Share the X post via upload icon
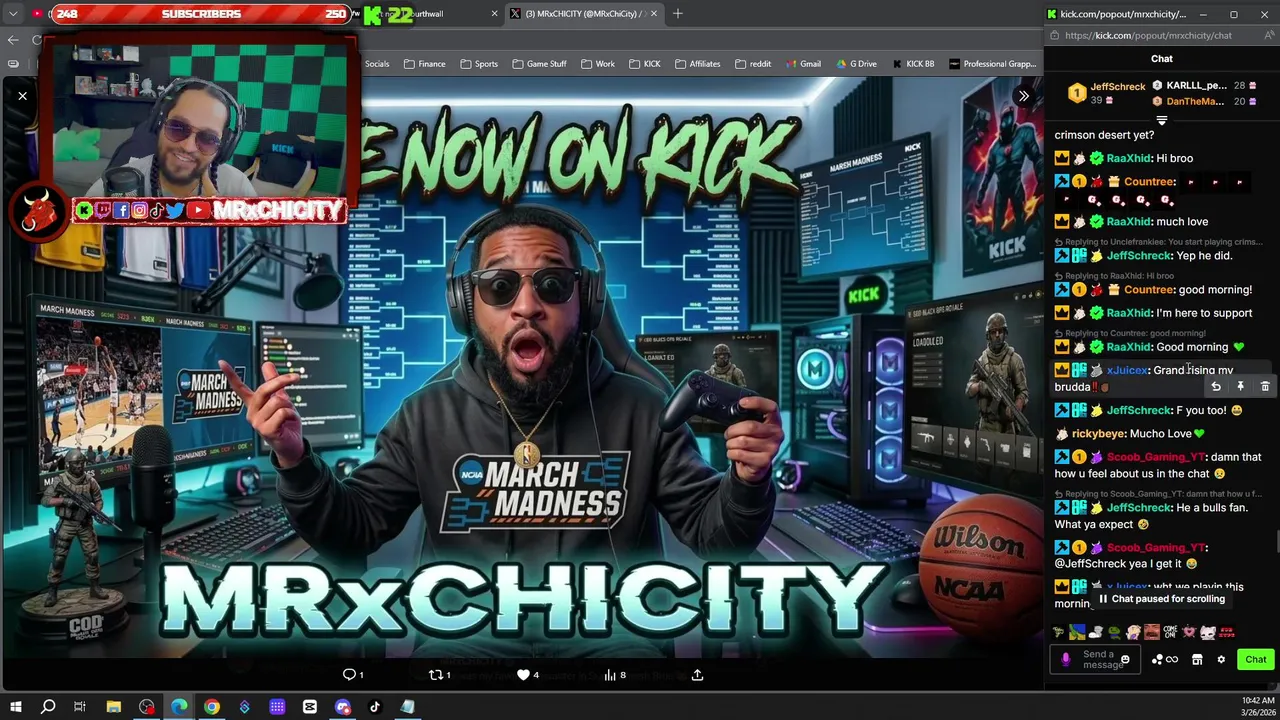The width and height of the screenshot is (1280, 720). pyautogui.click(x=697, y=675)
